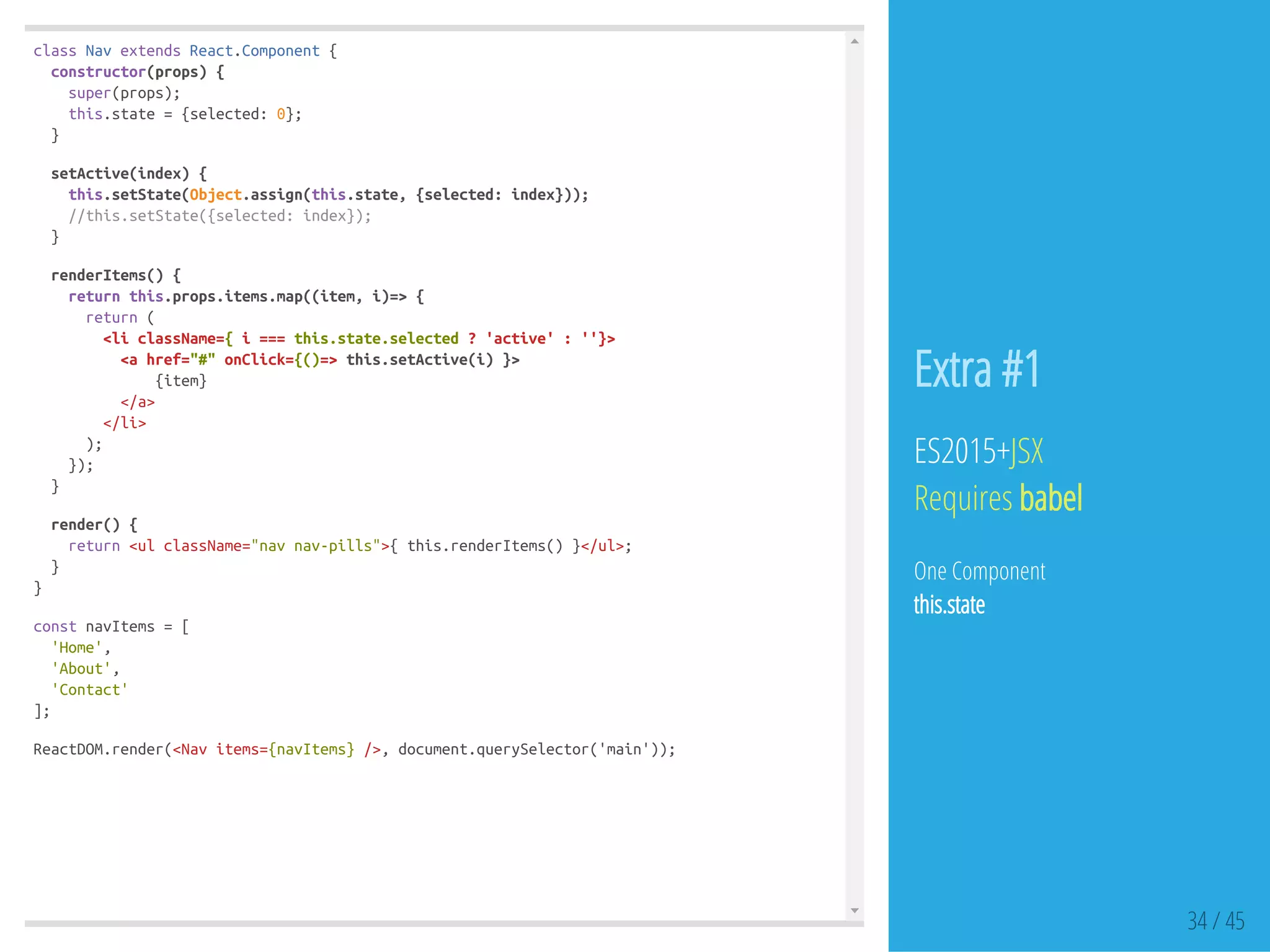Click the commented '//this.setState' line
Viewport: 1270px width, 952px height.
pyautogui.click(x=220, y=216)
